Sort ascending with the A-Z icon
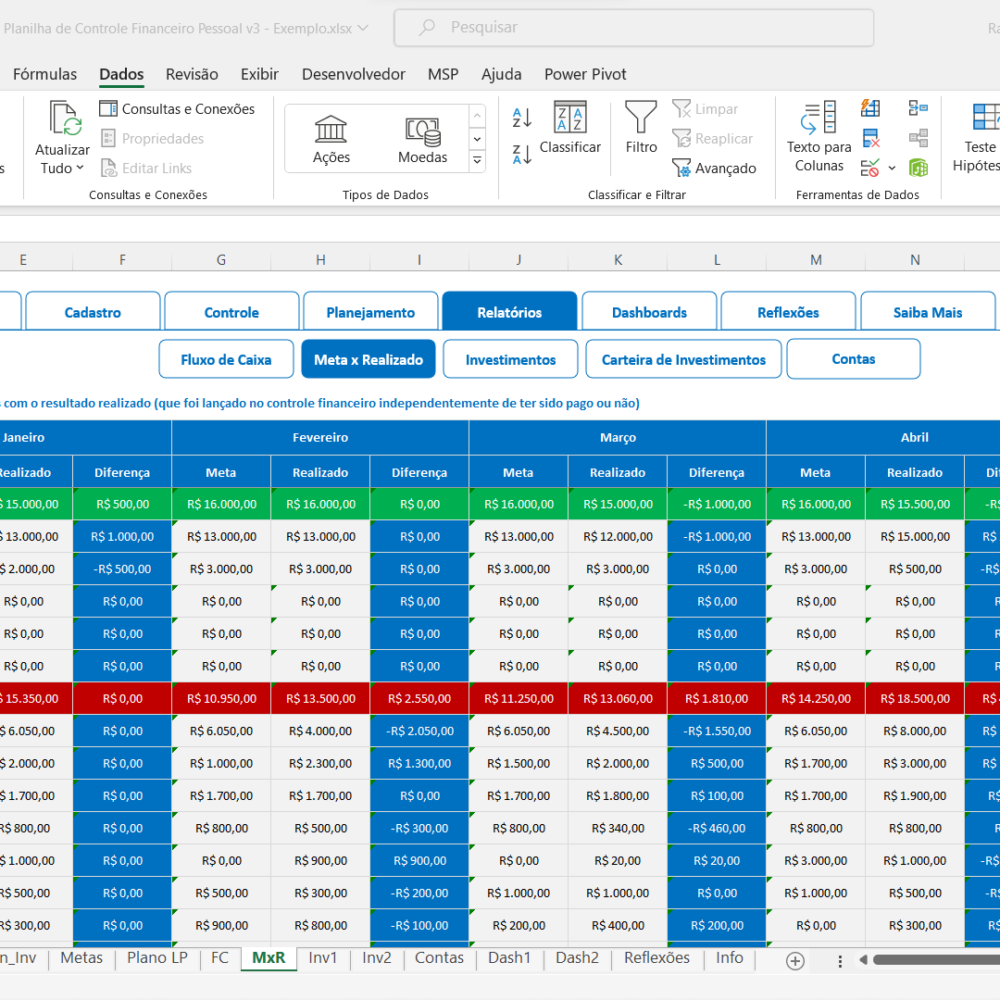1000x1000 pixels. (522, 117)
